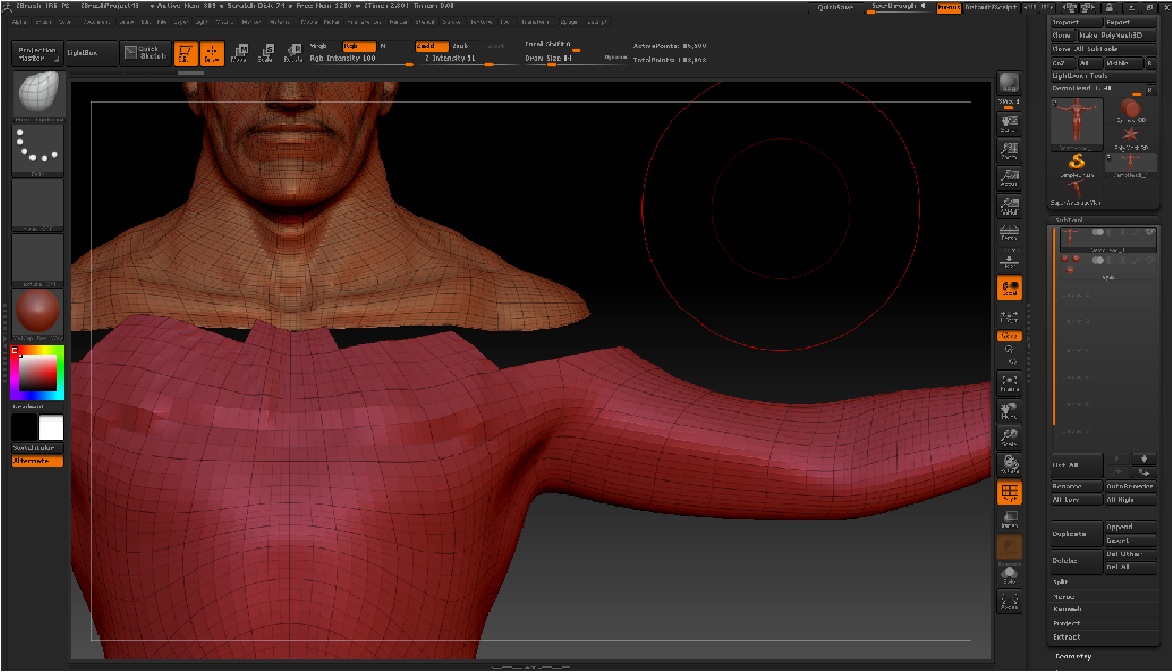
Task: Toggle Zadd sculpting mode
Action: pos(432,46)
